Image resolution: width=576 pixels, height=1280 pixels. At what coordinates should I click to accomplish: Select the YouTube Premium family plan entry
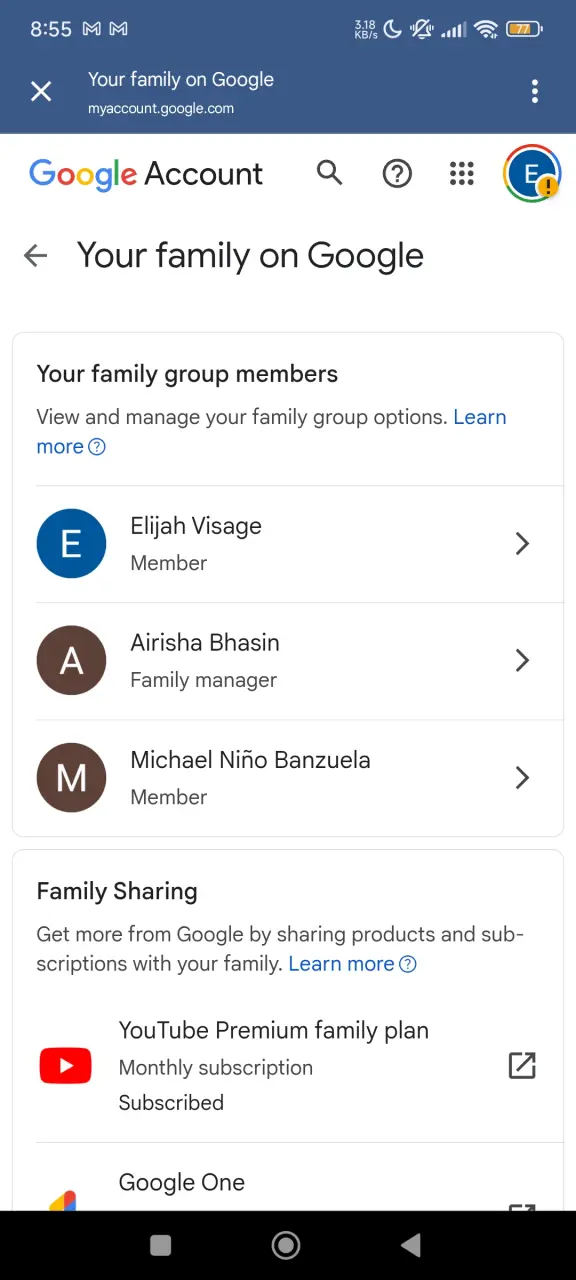tap(288, 1066)
